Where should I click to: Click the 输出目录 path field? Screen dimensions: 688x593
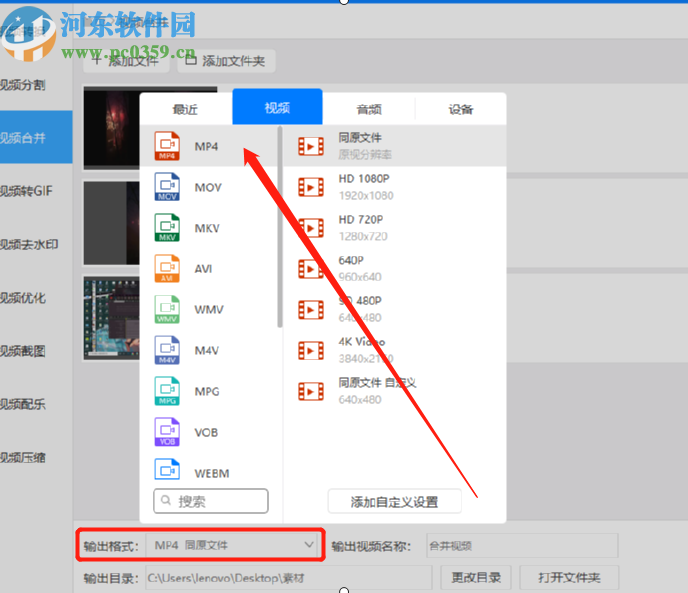coord(289,578)
